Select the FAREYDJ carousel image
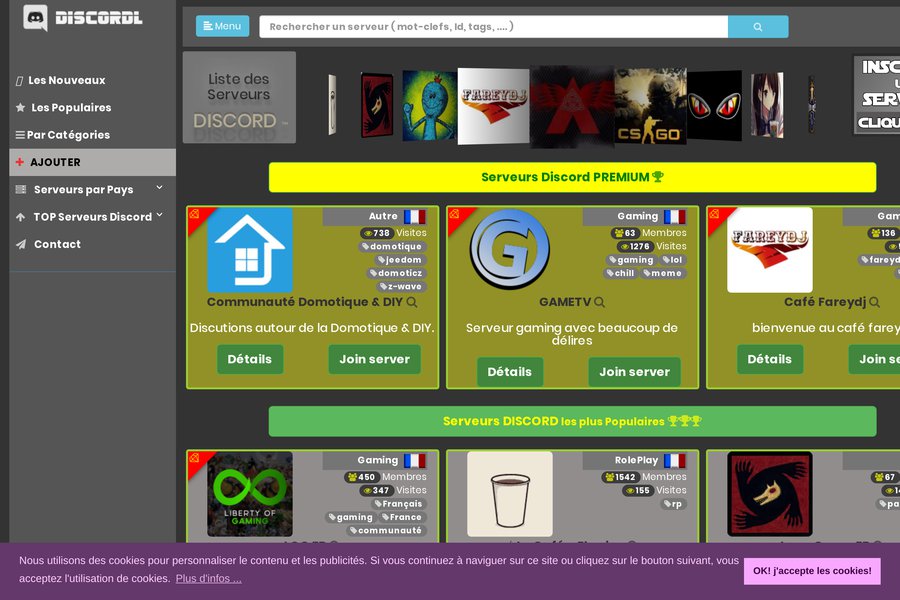This screenshot has height=600, width=900. [x=494, y=106]
